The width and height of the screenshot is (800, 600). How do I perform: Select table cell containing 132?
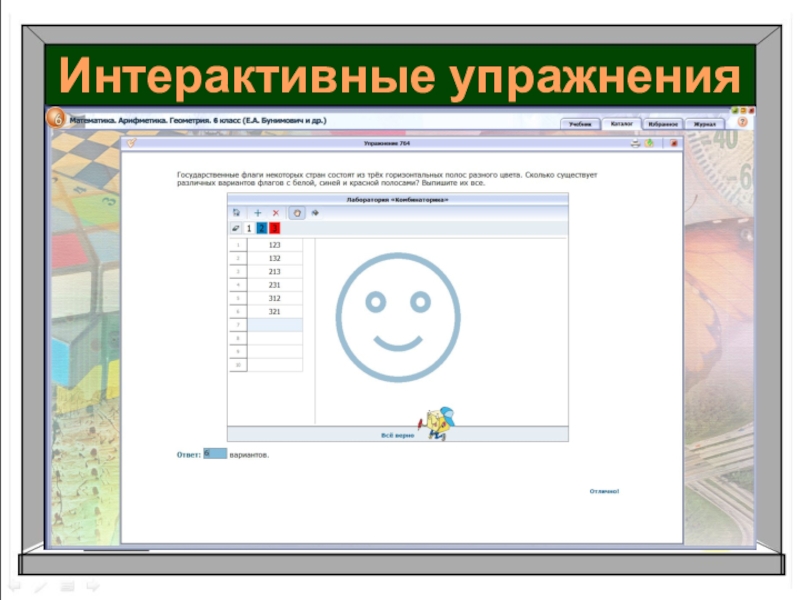coord(274,258)
